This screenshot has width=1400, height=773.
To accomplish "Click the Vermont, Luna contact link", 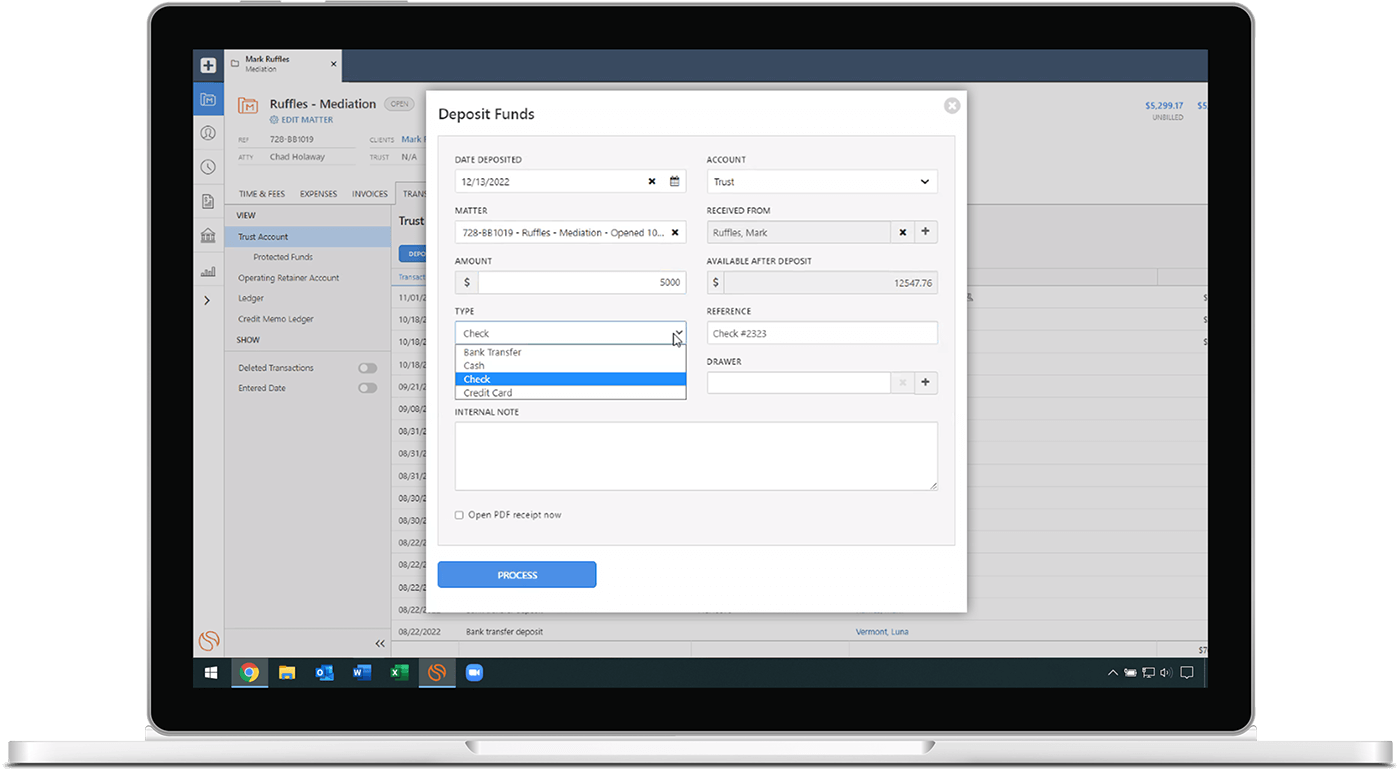I will [x=882, y=632].
